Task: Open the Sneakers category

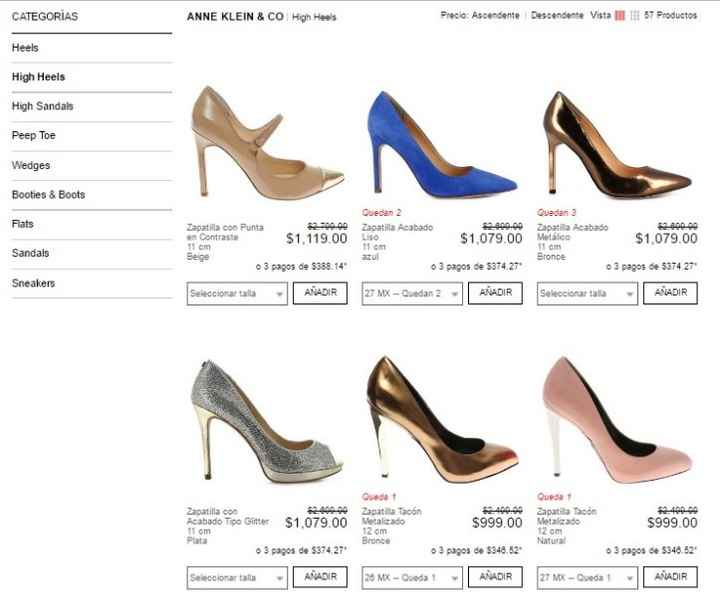Action: pos(34,283)
